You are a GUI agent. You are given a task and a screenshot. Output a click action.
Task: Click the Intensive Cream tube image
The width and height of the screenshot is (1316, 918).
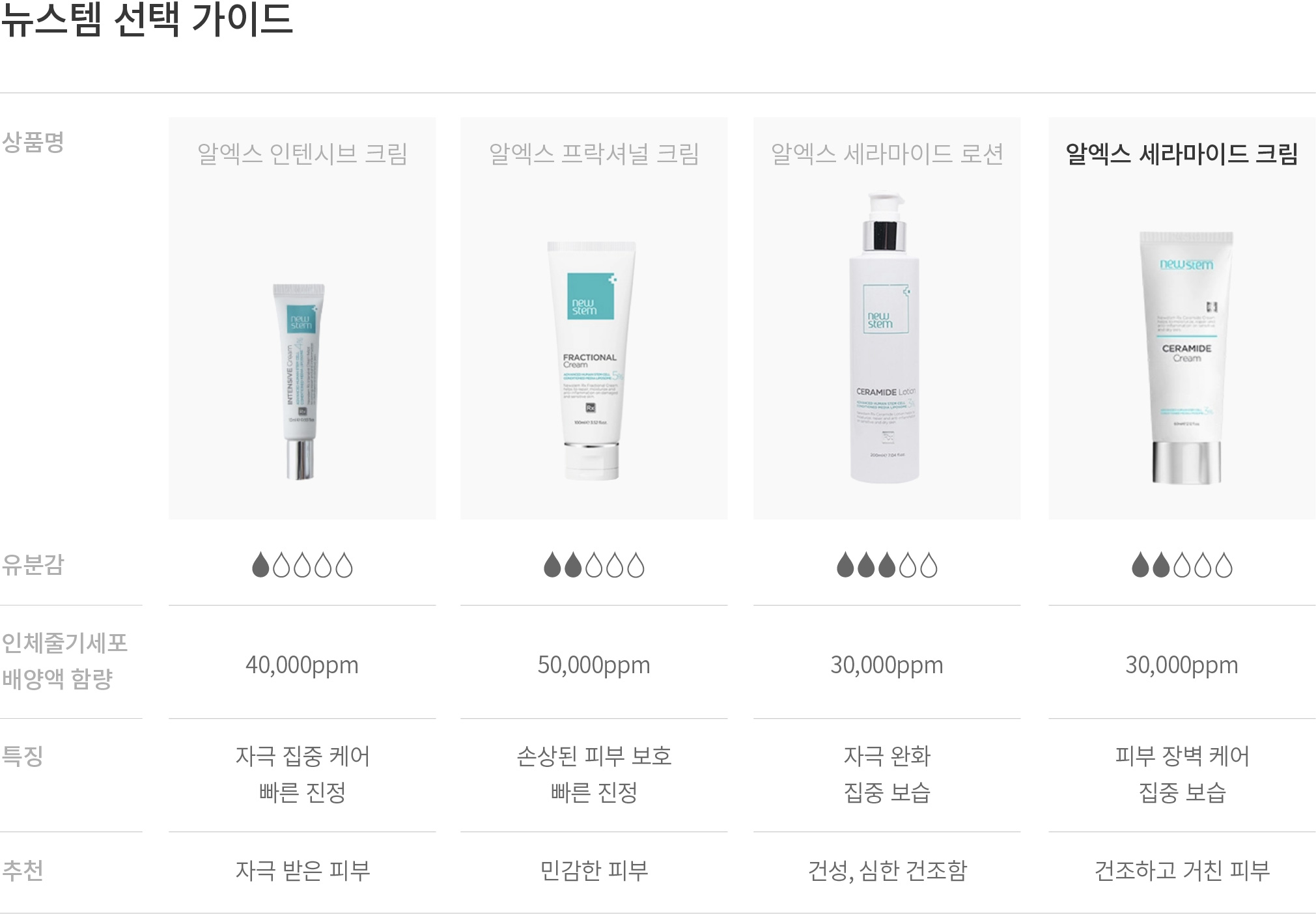(300, 382)
